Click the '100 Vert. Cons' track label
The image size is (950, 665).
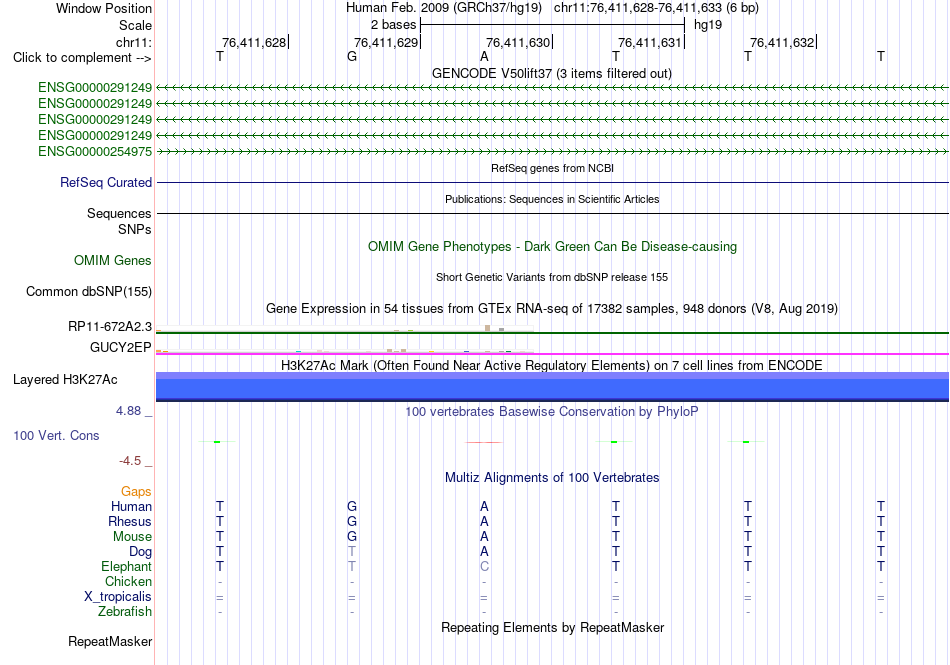56,435
